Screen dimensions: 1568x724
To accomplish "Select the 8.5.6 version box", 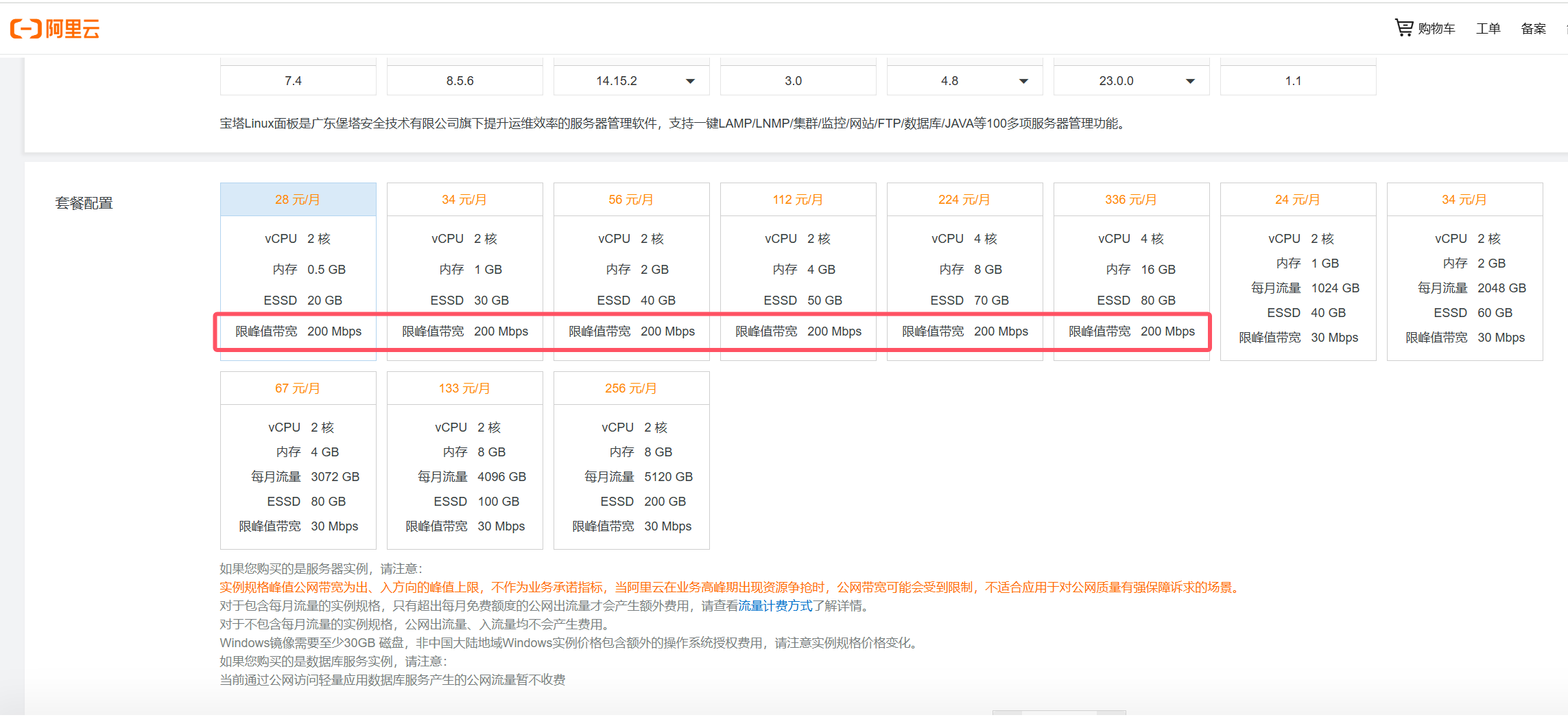I will point(464,80).
